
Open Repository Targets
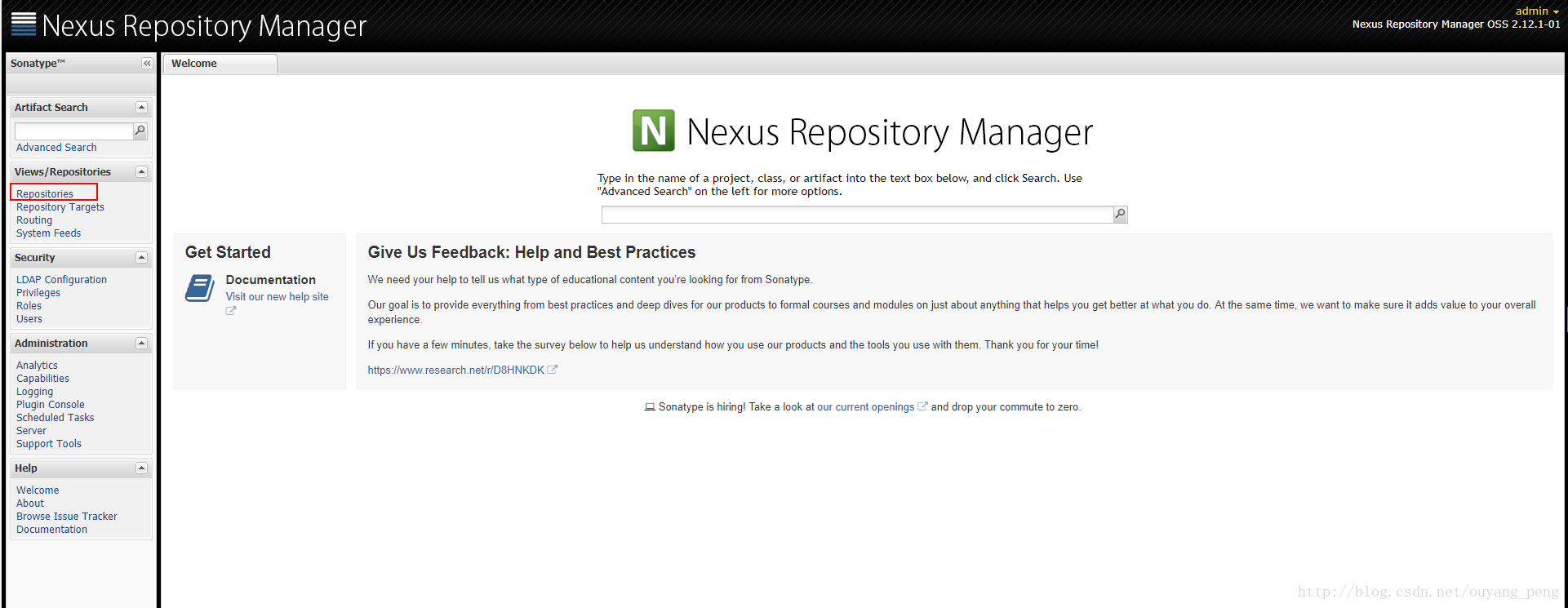tap(60, 207)
